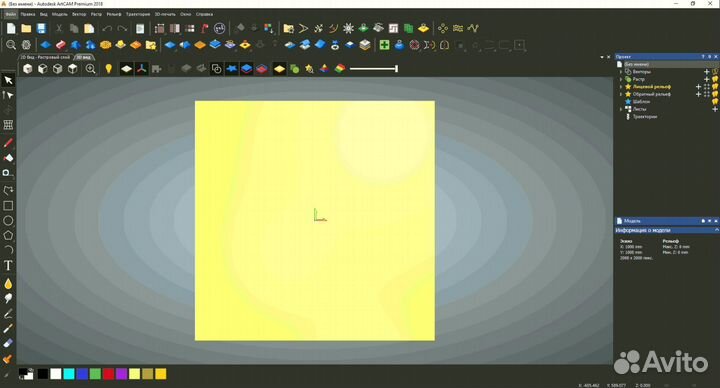Add new layer with plus in Векторы row
The image size is (720, 388).
(x=707, y=72)
